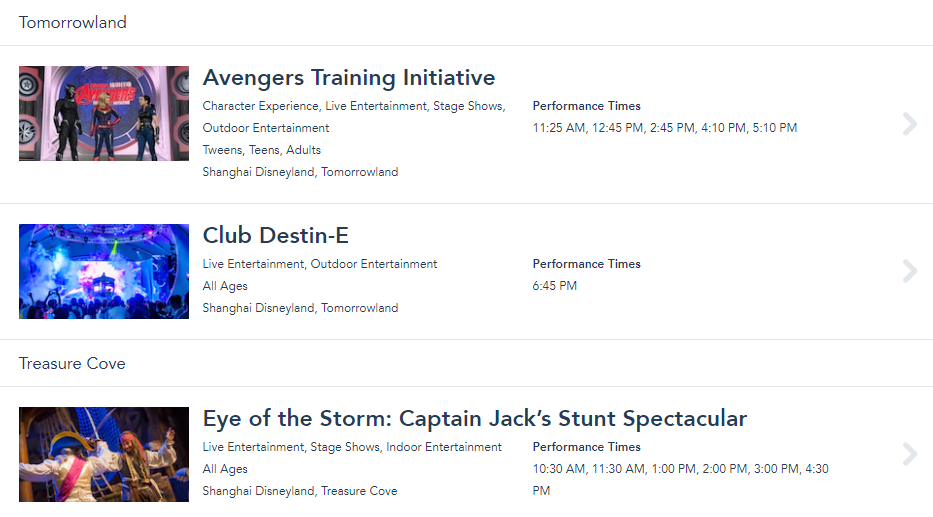Viewport: 933px width, 517px height.
Task: Click Stage Shows, Indoor Entertainment category text
Action: click(x=406, y=447)
